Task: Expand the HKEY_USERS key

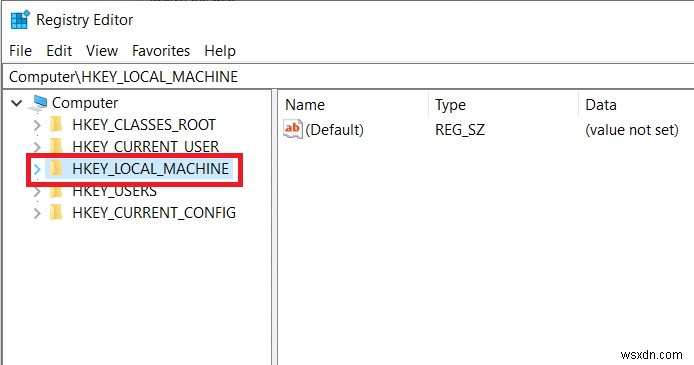Action: pyautogui.click(x=37, y=192)
